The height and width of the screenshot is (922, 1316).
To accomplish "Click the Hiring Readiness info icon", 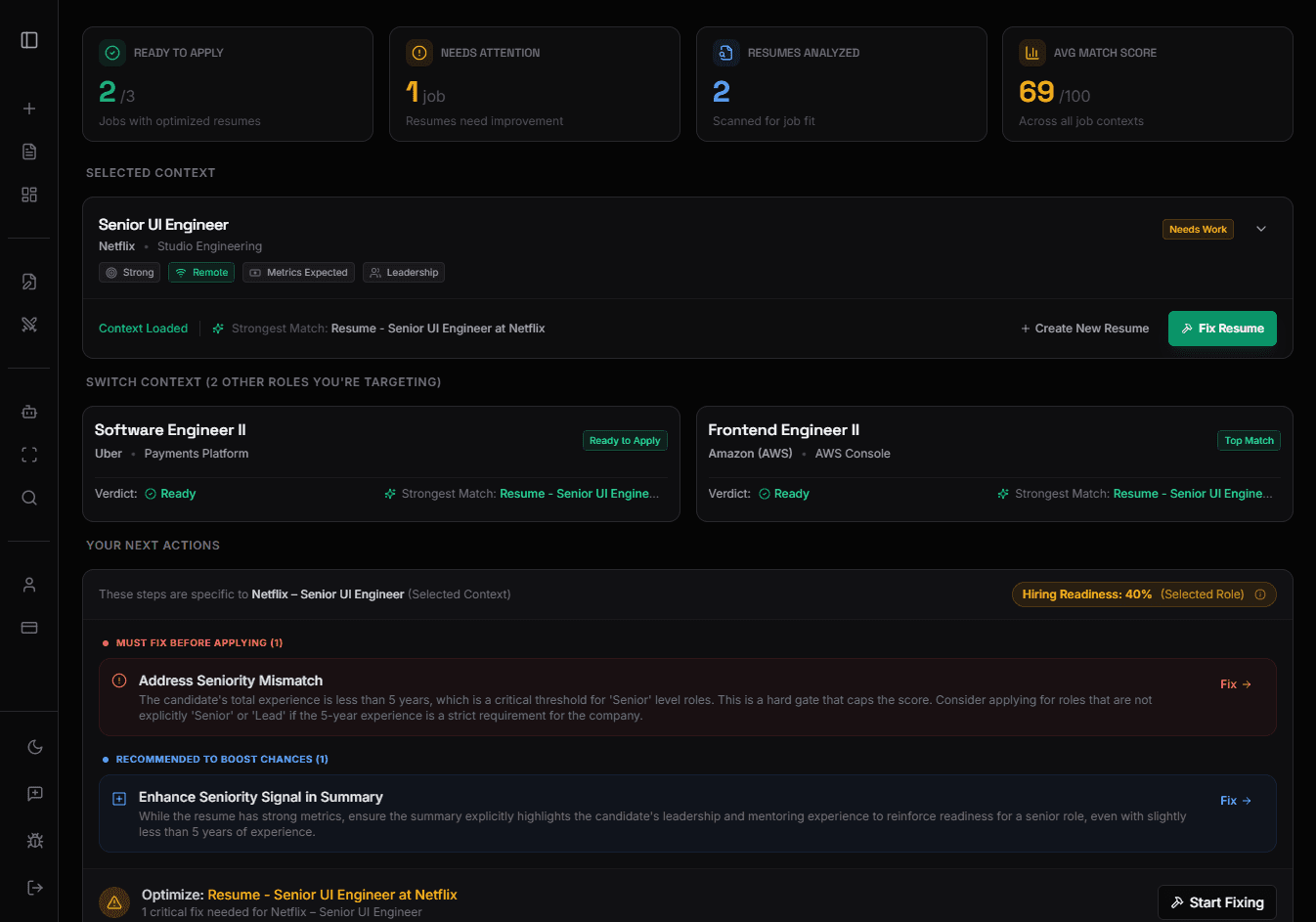I will [1260, 594].
